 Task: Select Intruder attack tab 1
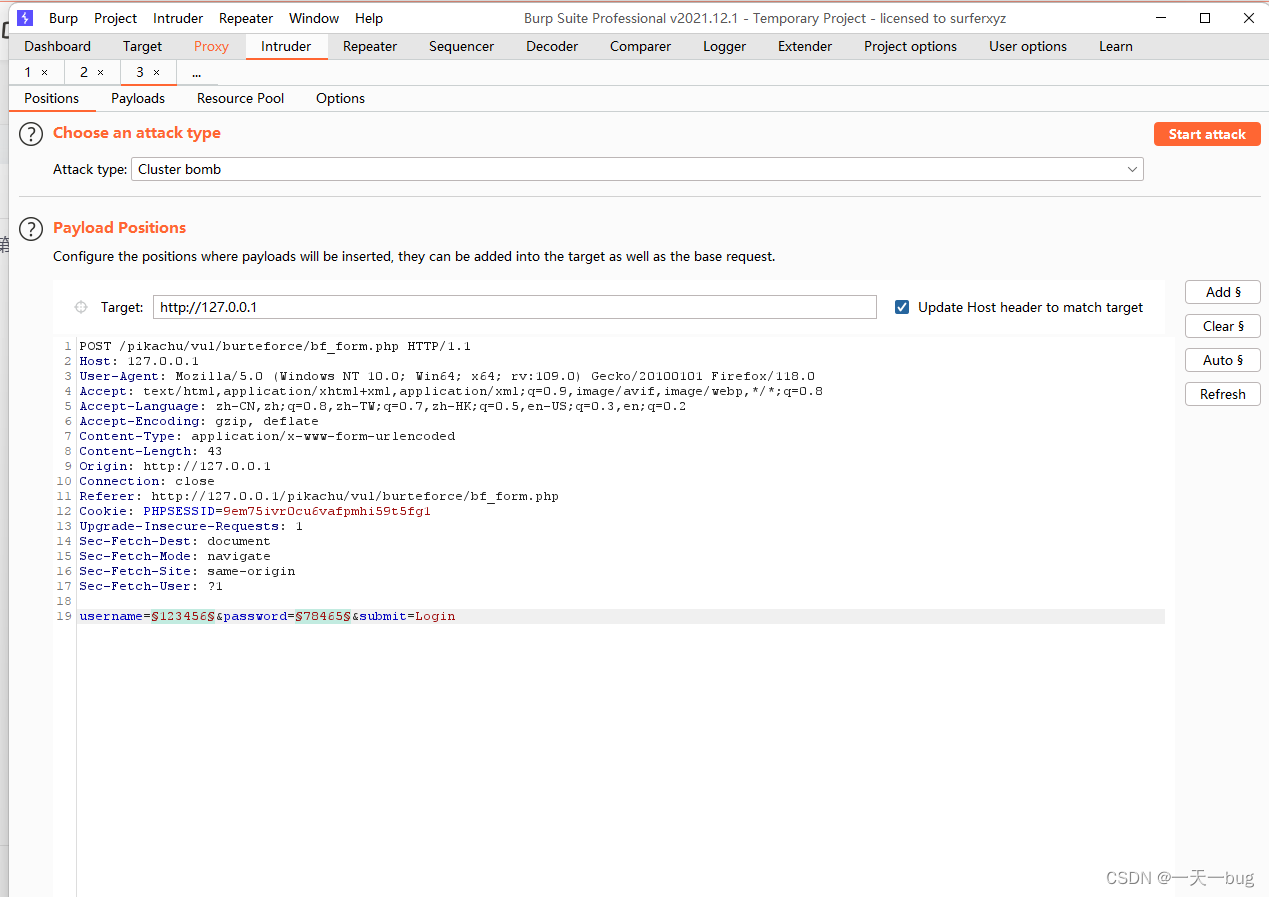point(28,73)
